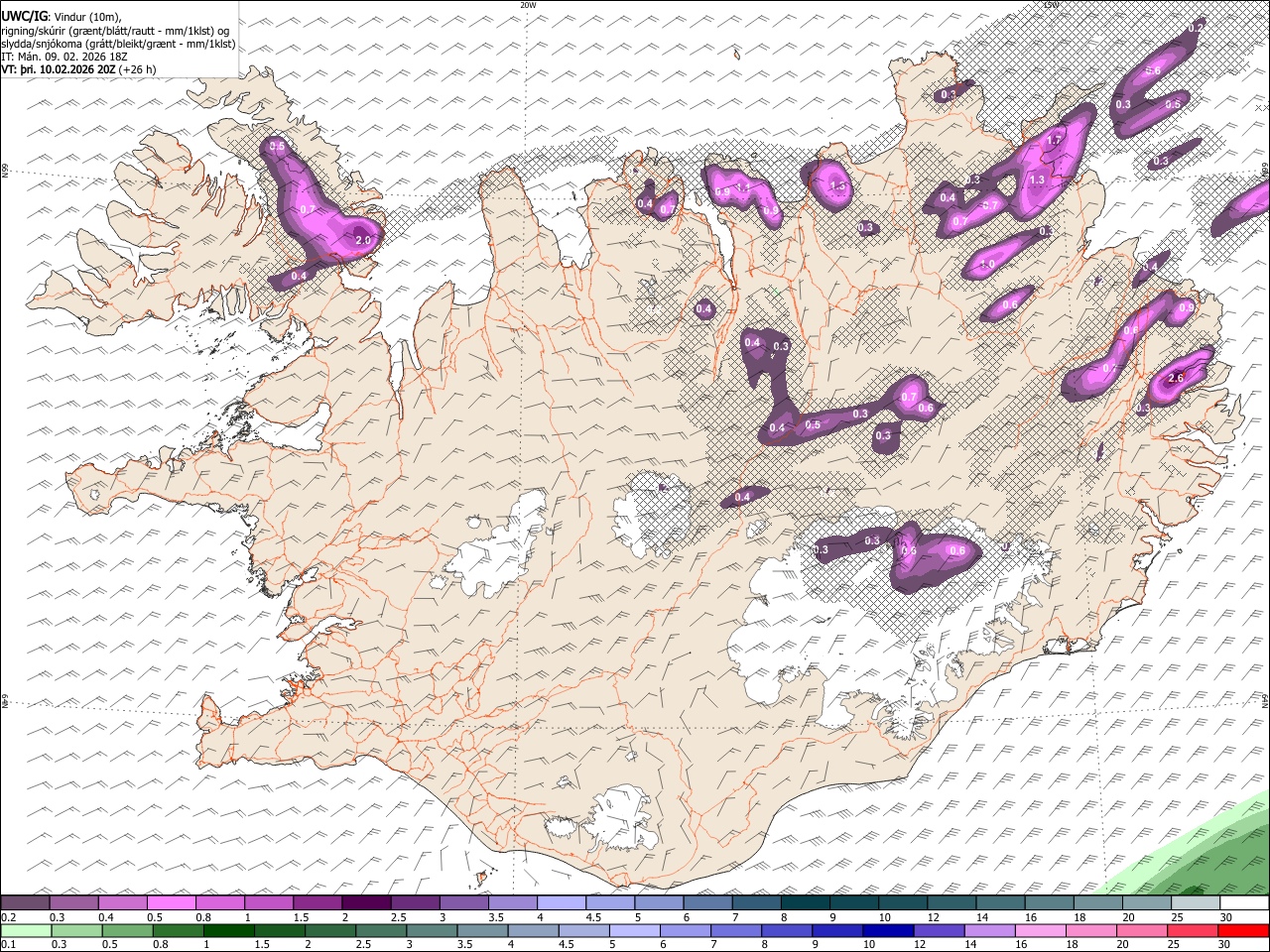Click the brightest red 30 rain scale swatch

pos(1243,931)
